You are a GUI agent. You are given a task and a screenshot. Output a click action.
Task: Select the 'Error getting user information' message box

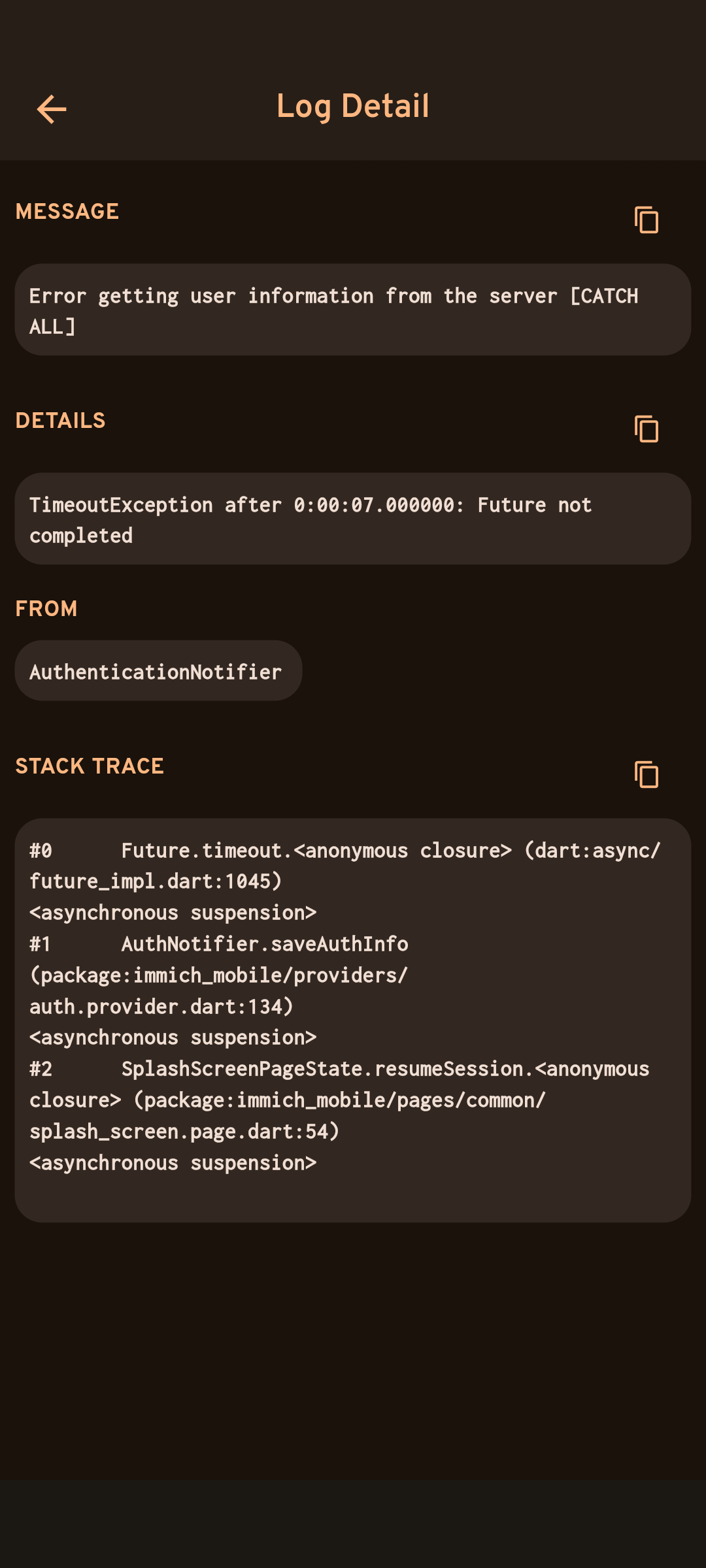[x=352, y=310]
